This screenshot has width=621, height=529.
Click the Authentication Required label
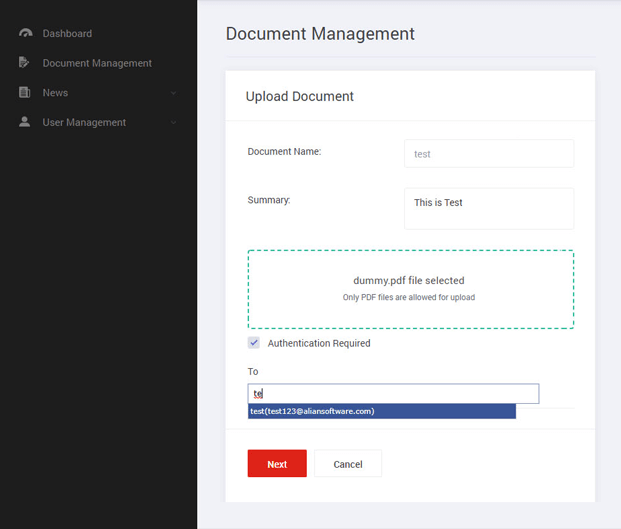tap(319, 343)
